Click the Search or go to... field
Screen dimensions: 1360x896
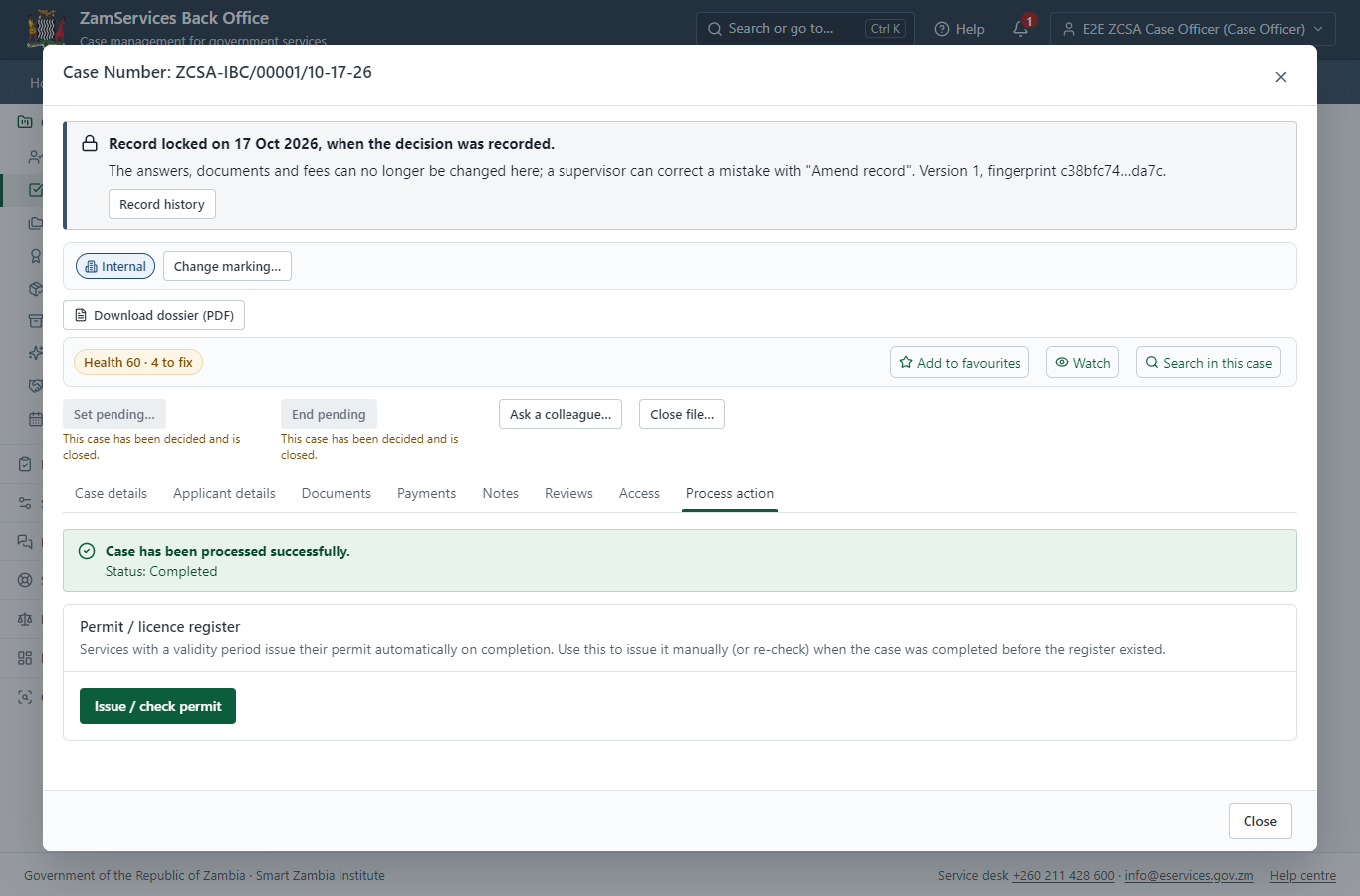[803, 29]
